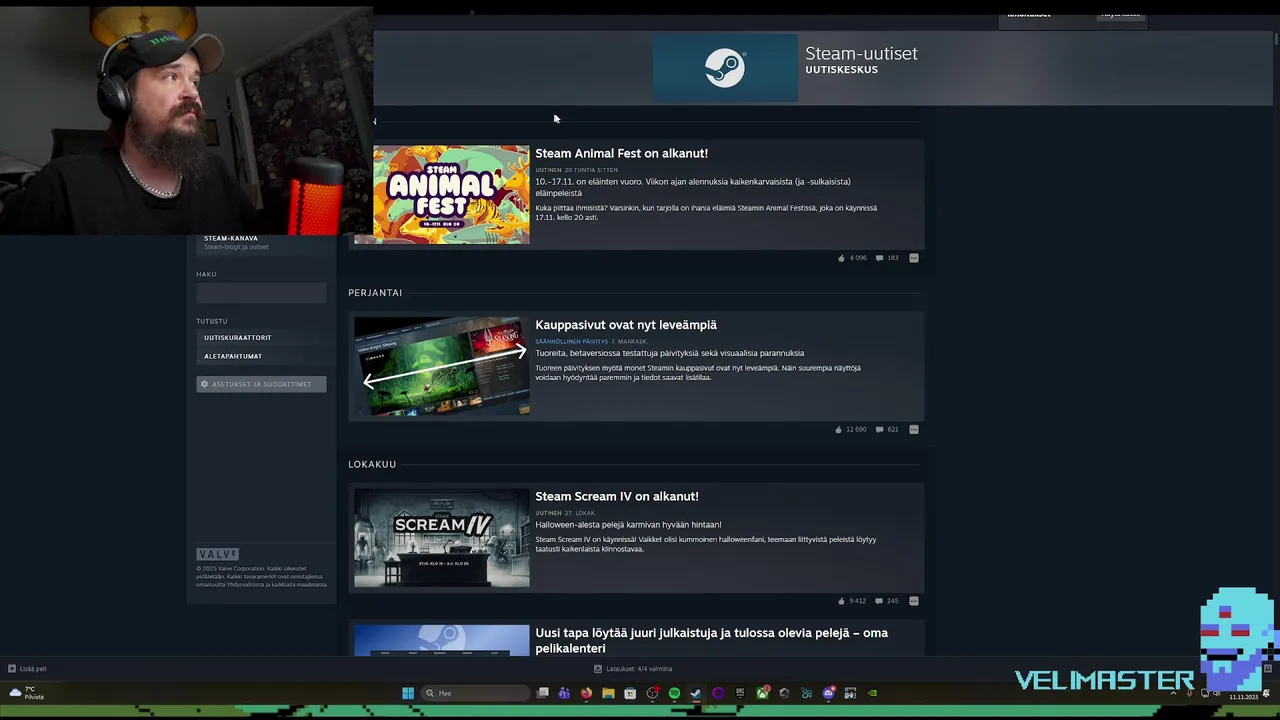Open NVIDIA app from the taskbar
This screenshot has width=1280, height=720.
click(872, 693)
